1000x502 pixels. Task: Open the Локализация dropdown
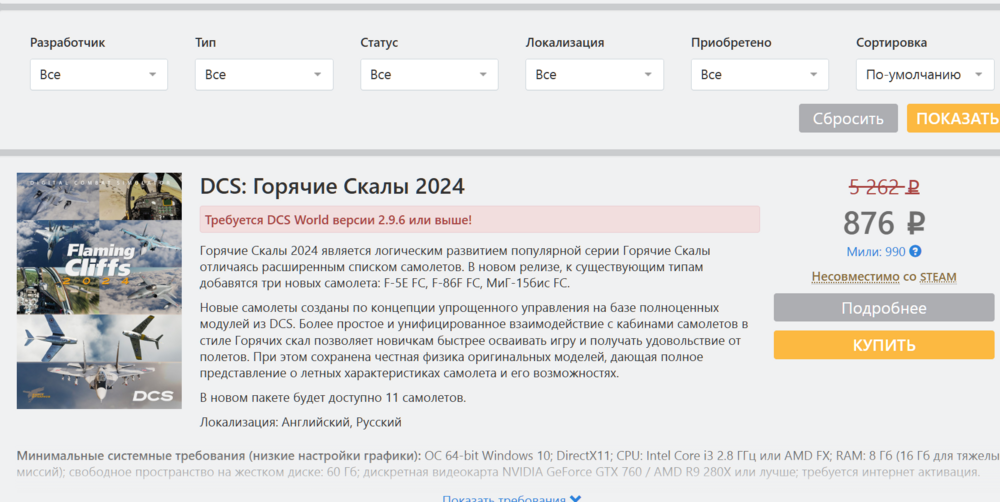pos(594,75)
